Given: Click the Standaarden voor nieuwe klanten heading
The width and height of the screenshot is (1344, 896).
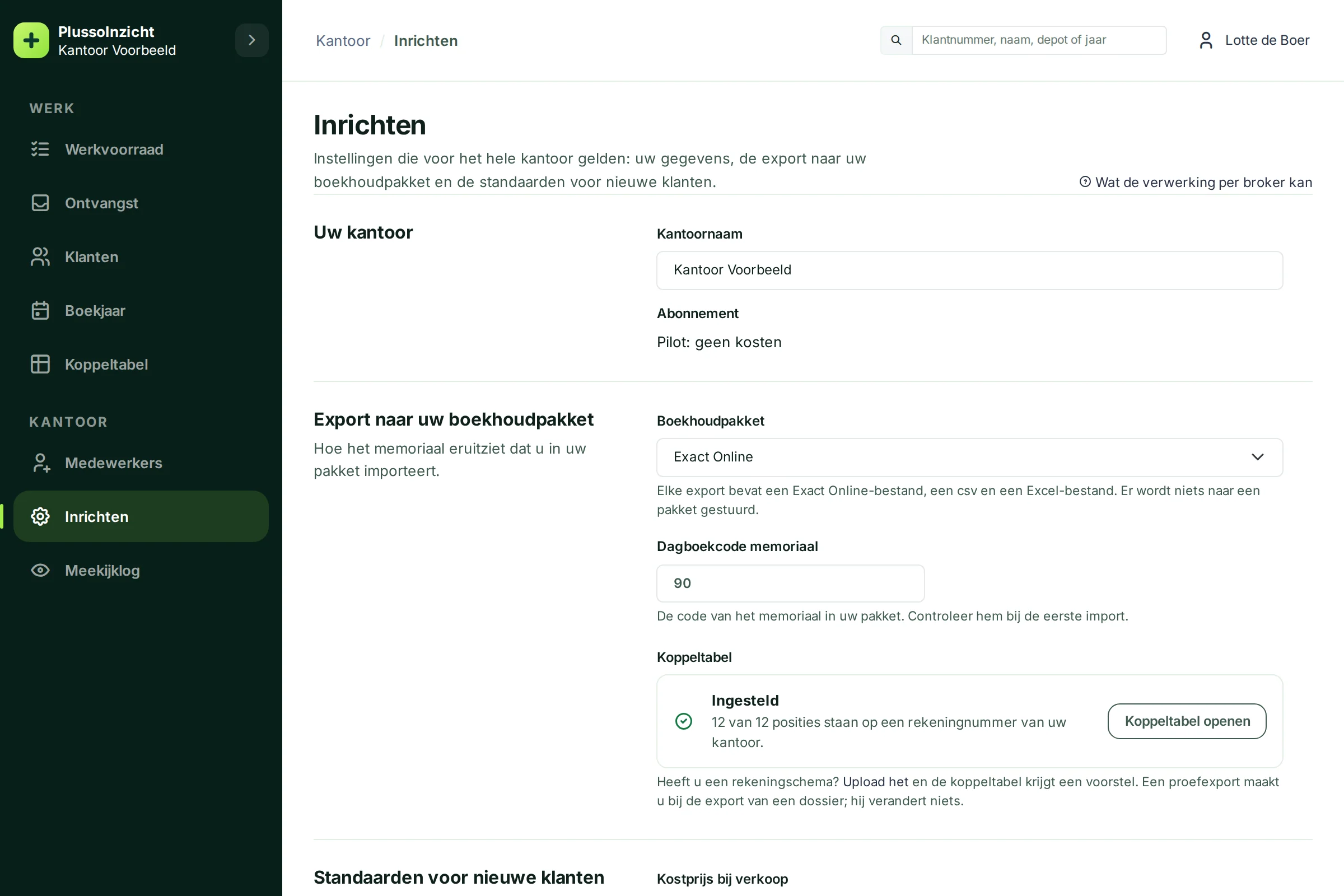Looking at the screenshot, I should click(459, 877).
